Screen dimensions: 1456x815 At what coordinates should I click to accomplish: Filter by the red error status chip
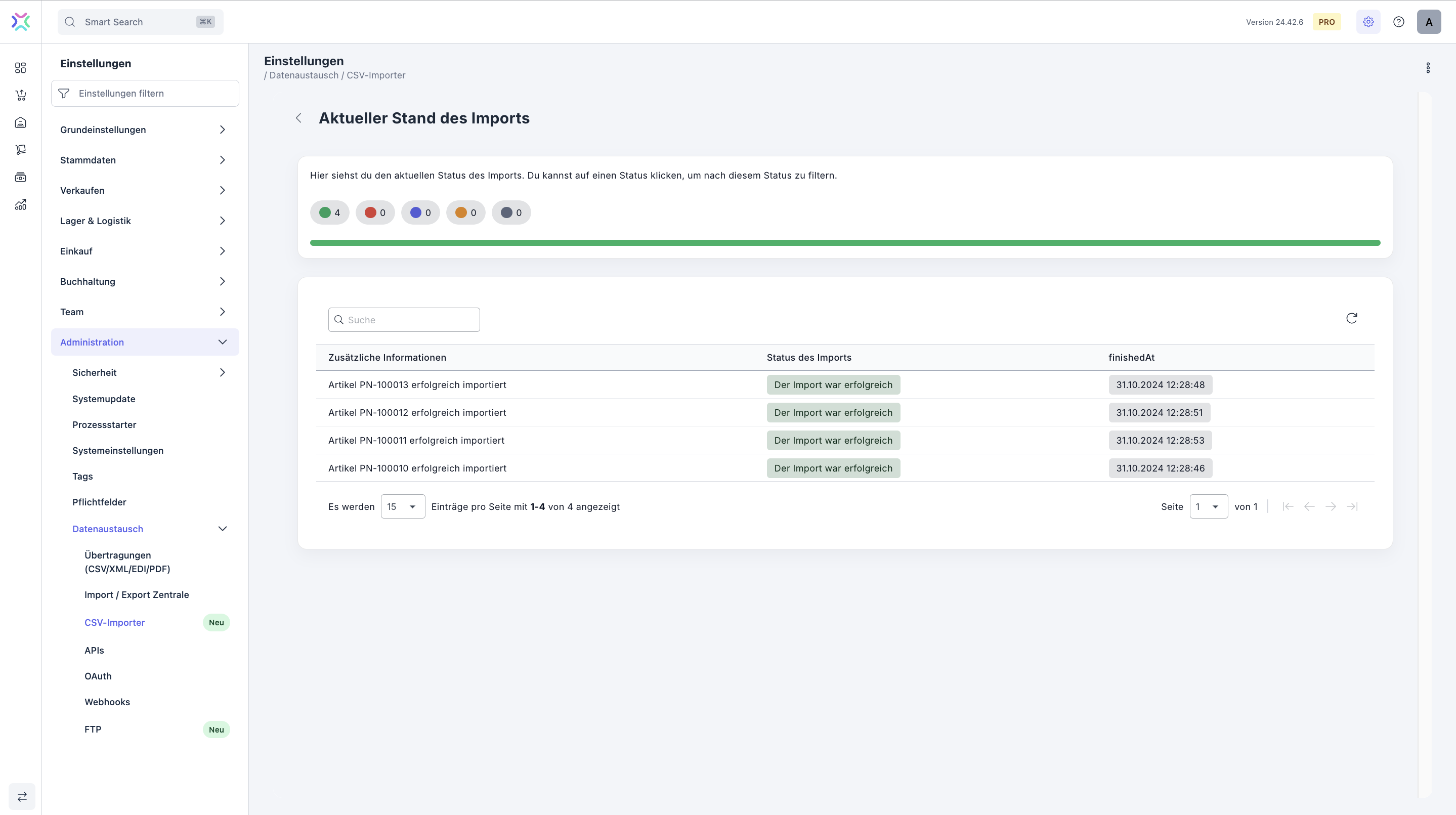pos(375,212)
